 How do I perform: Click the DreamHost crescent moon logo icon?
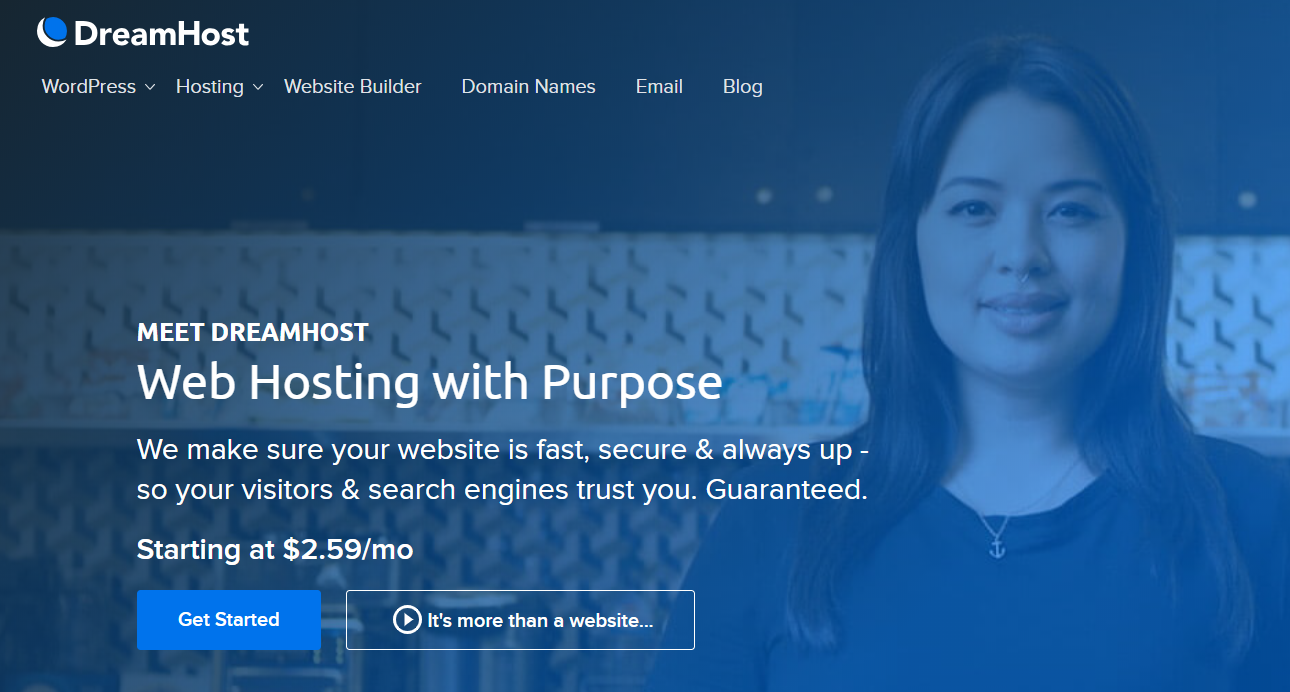point(52,32)
